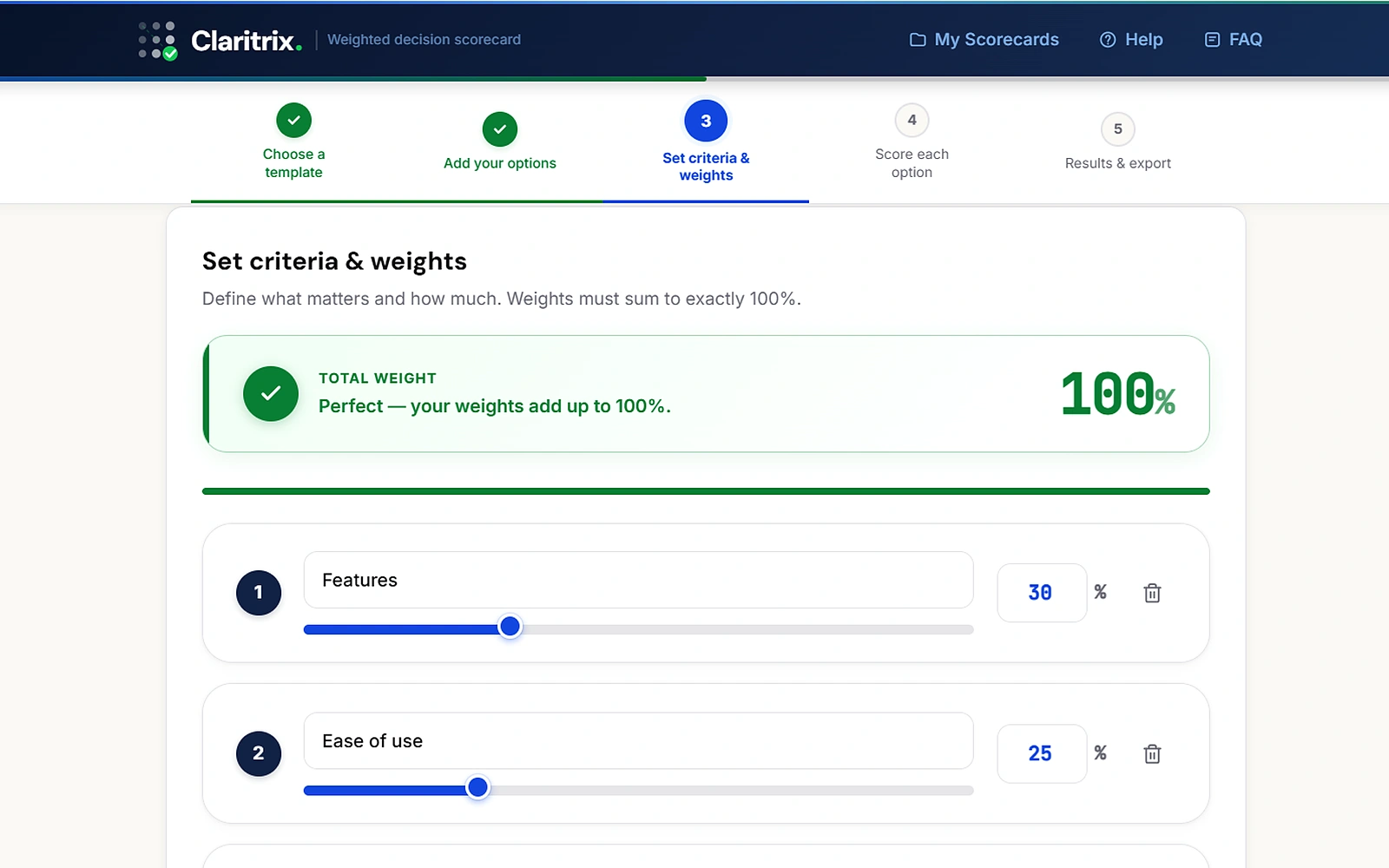This screenshot has height=868, width=1389.
Task: Click the question mark Help icon
Action: tap(1108, 40)
